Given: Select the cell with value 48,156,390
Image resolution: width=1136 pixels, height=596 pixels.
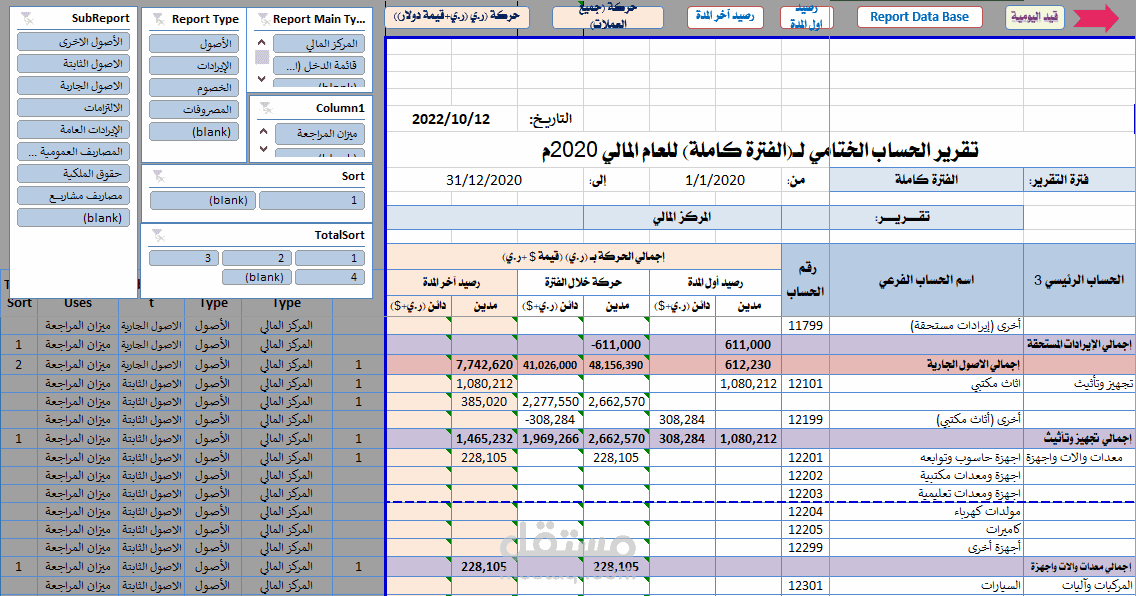Looking at the screenshot, I should (616, 365).
